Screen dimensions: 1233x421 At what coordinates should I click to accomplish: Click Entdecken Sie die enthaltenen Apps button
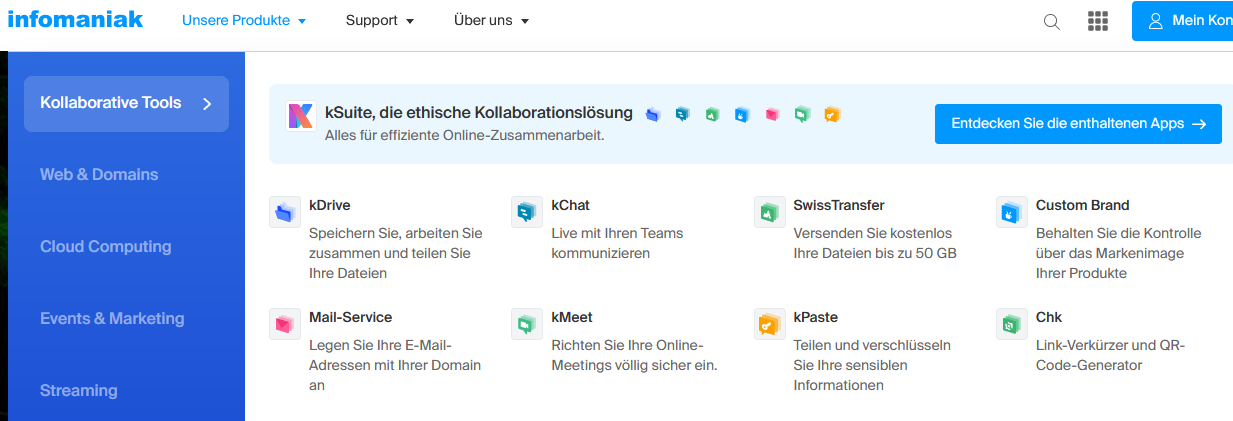1078,124
